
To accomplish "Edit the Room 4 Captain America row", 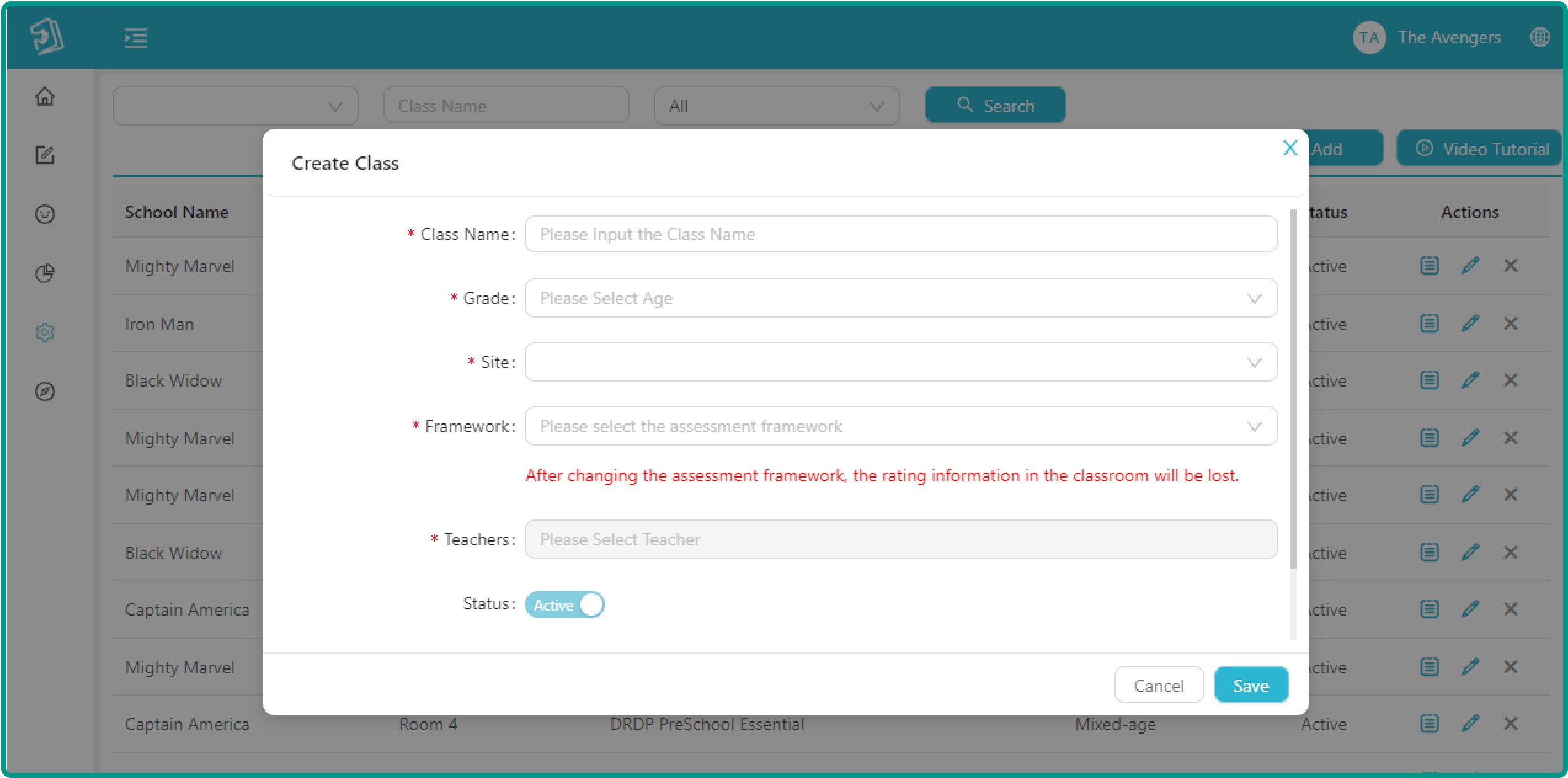I will tap(1470, 724).
